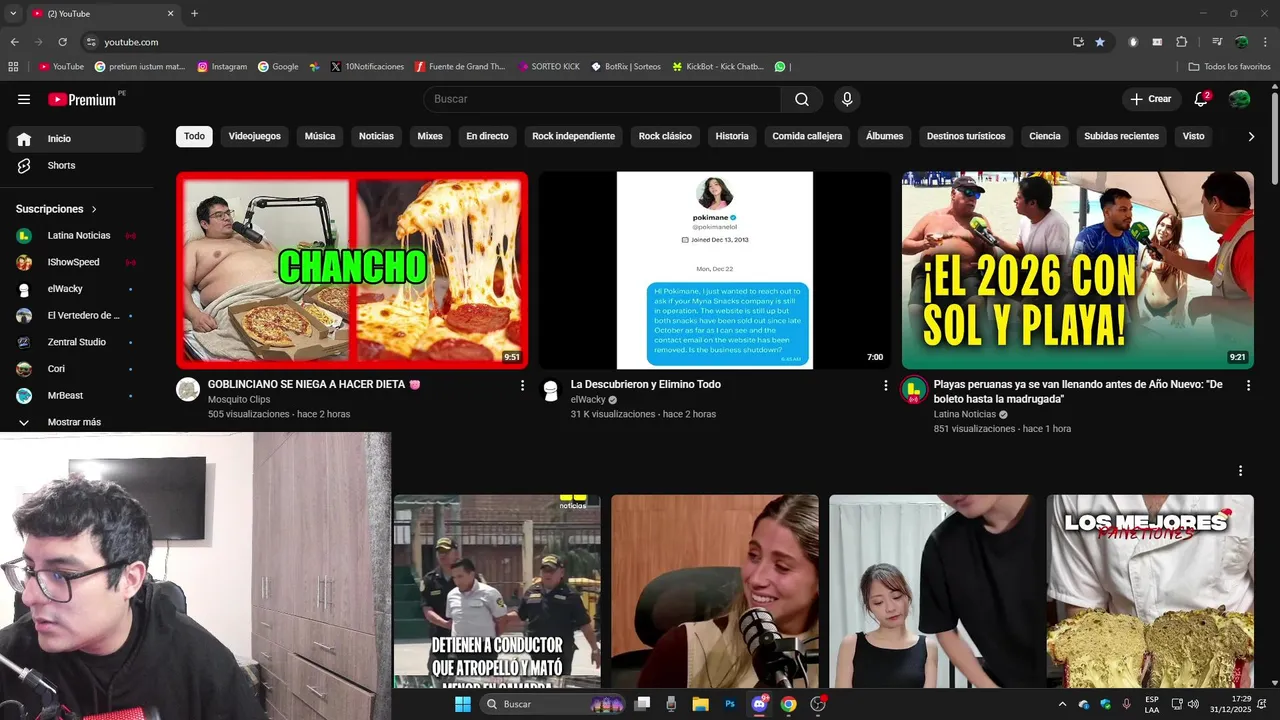1280x720 pixels.
Task: Click the YouTube search input field
Action: pos(602,99)
